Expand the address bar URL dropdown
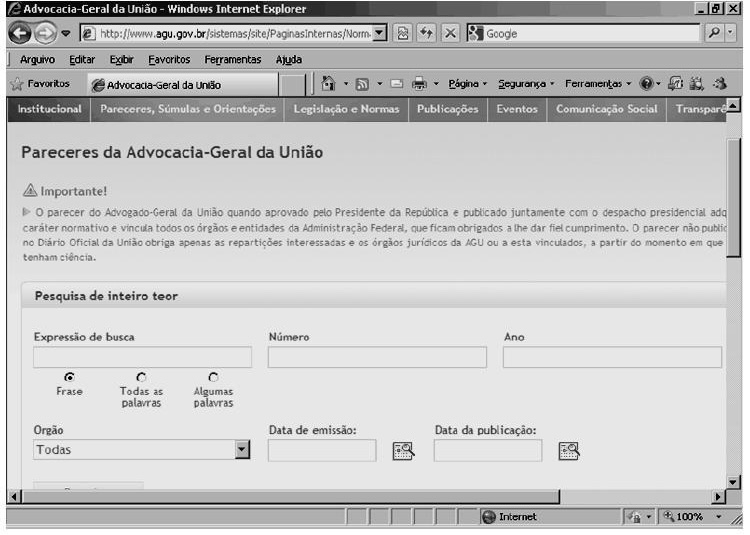 380,33
